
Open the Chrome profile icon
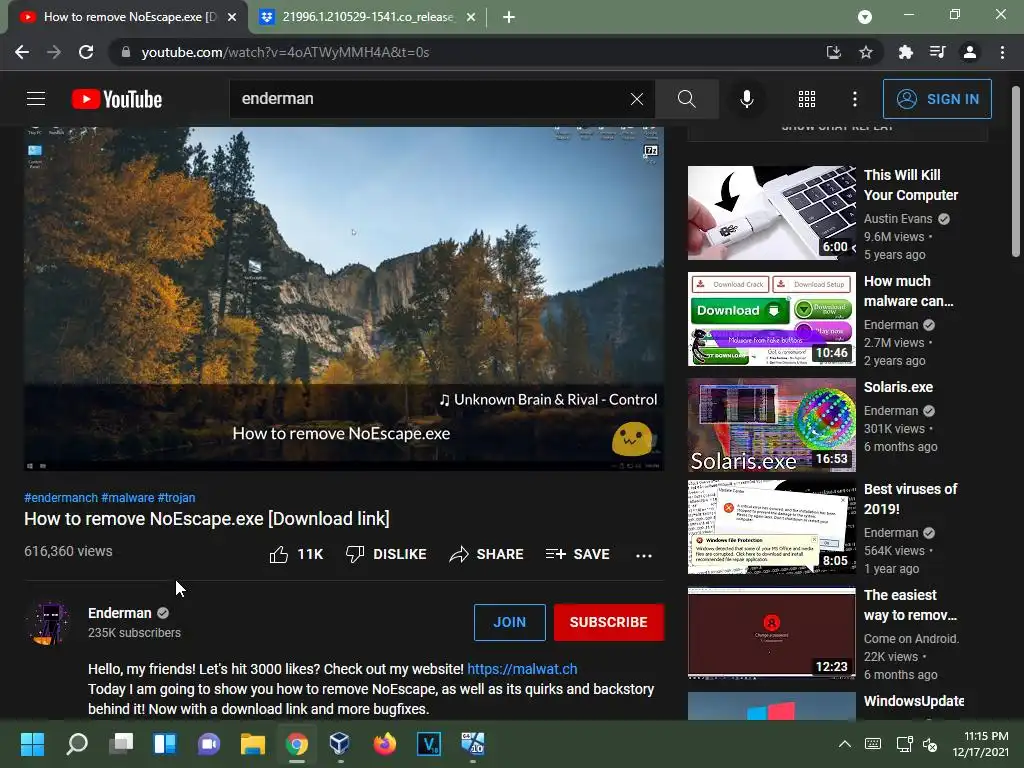970,52
